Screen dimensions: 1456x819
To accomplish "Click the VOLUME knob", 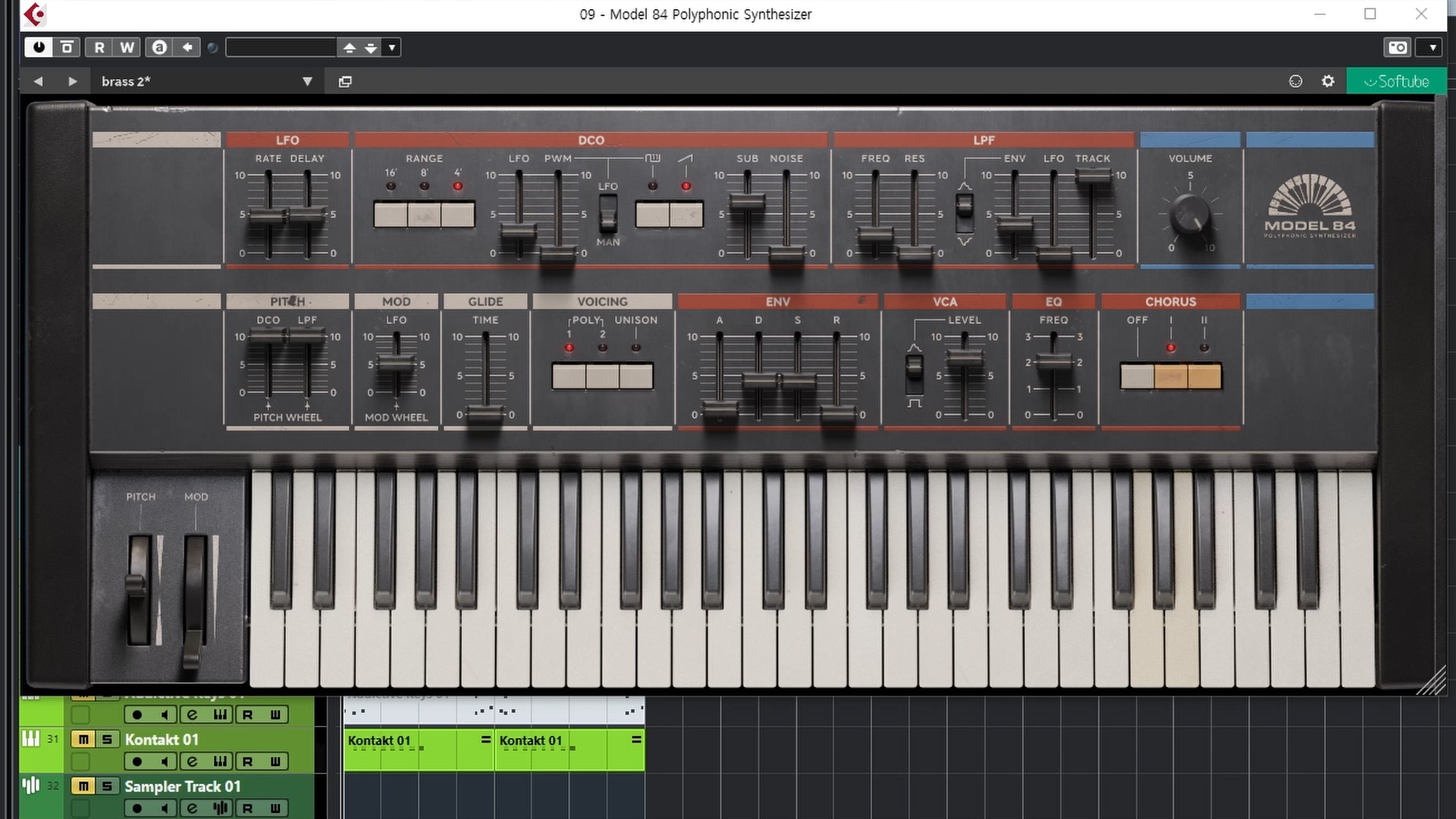I will [1190, 215].
